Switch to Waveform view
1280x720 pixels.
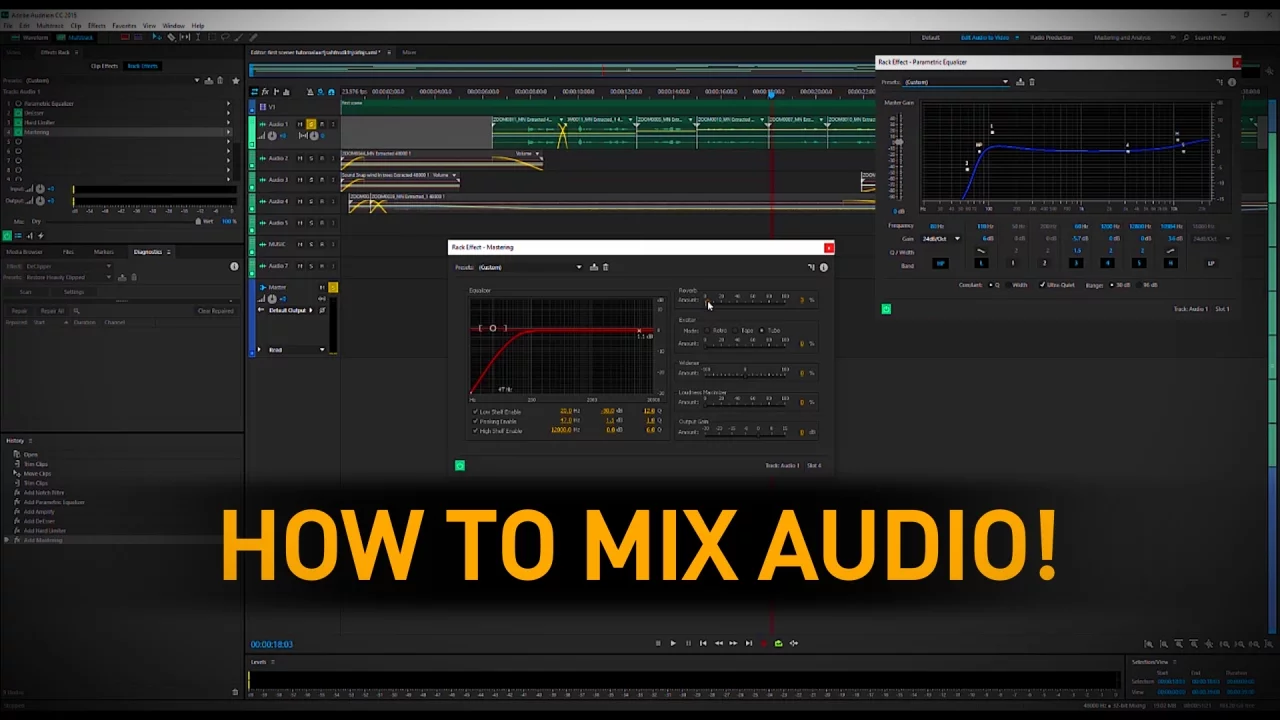pyautogui.click(x=30, y=38)
